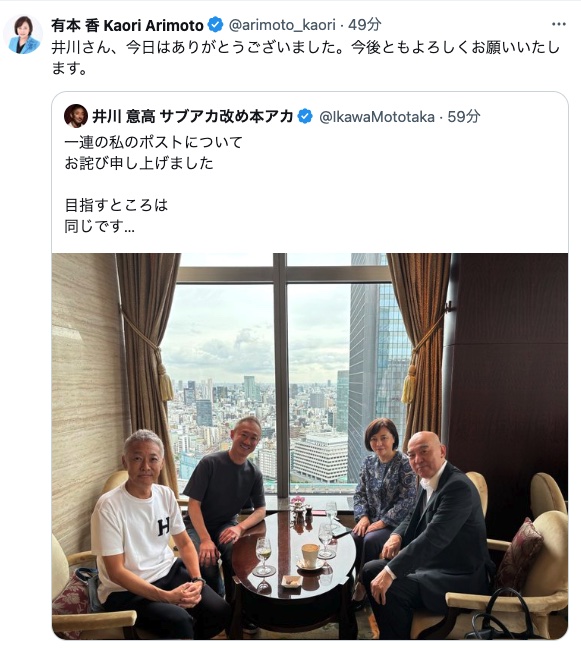
Task: Click the truncated text 同じです…
Action: click(x=100, y=226)
